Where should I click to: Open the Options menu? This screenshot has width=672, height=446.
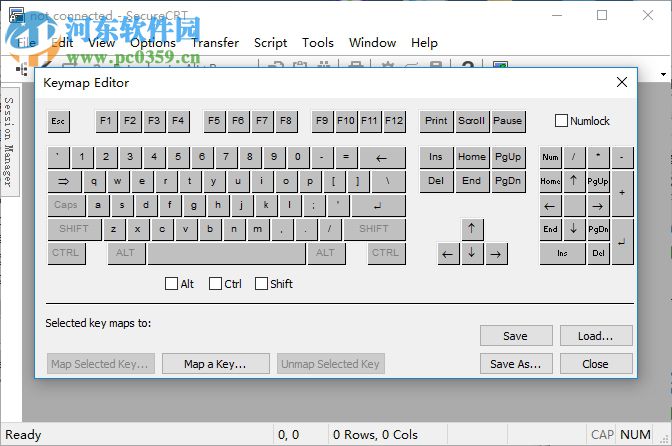pos(153,43)
